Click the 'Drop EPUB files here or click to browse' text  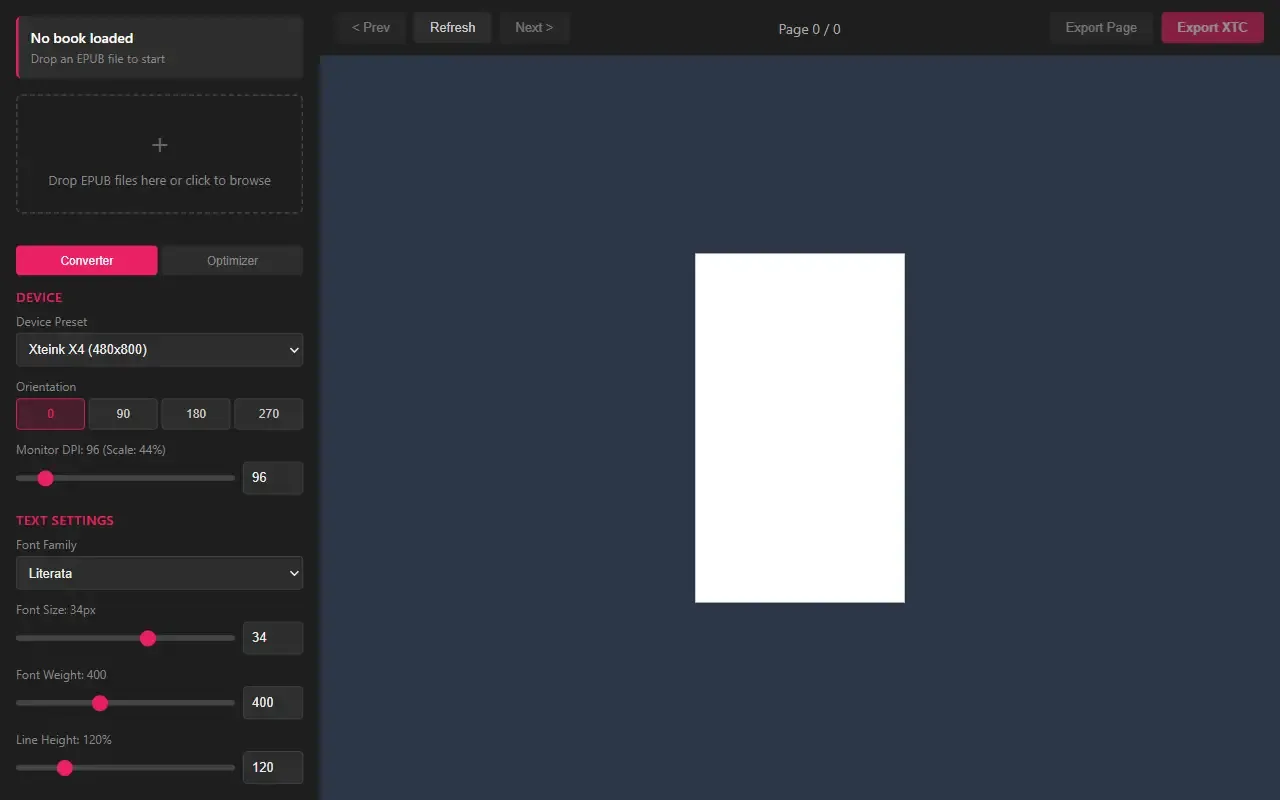[x=159, y=180]
